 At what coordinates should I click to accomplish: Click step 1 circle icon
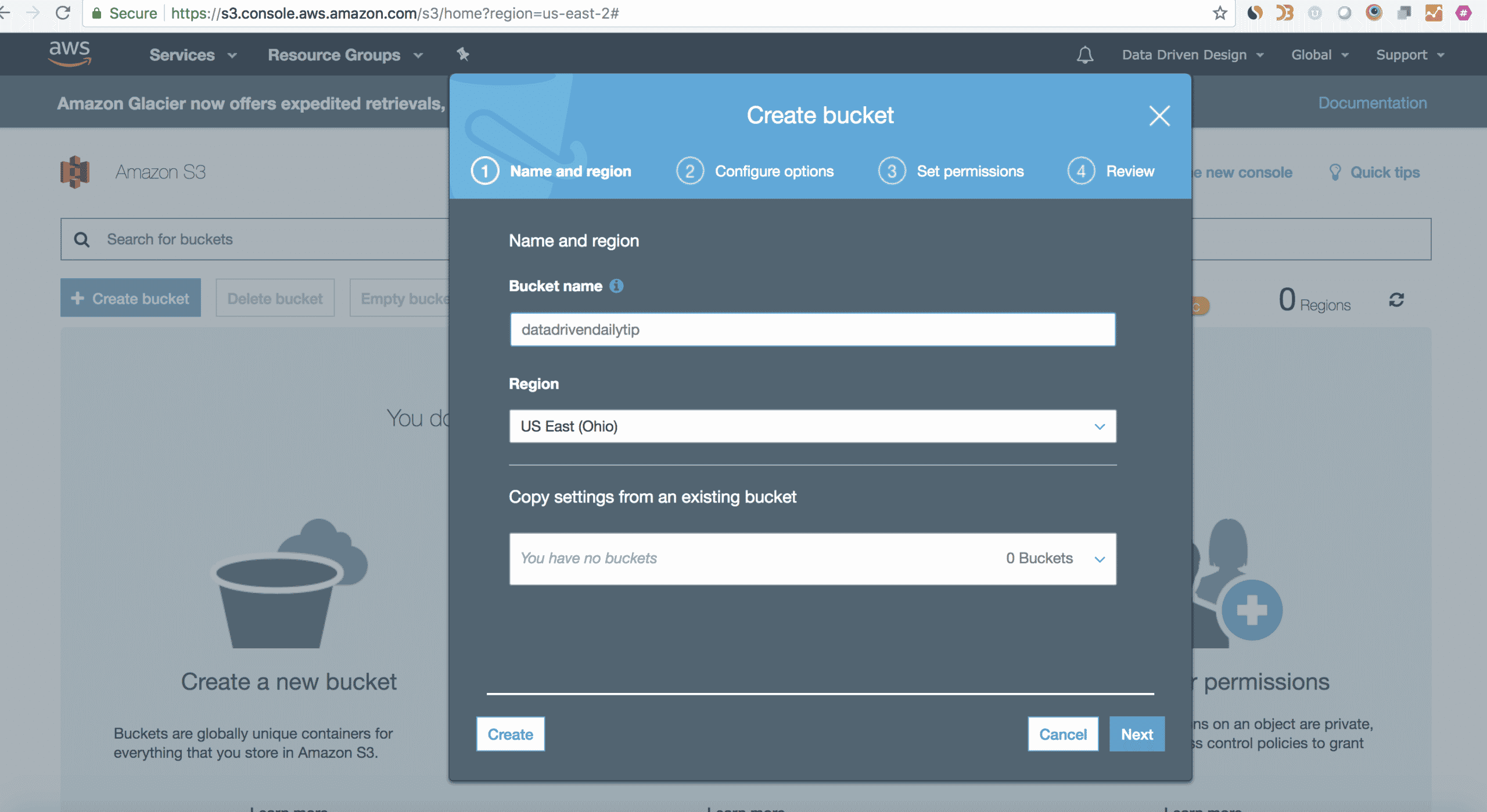click(485, 171)
